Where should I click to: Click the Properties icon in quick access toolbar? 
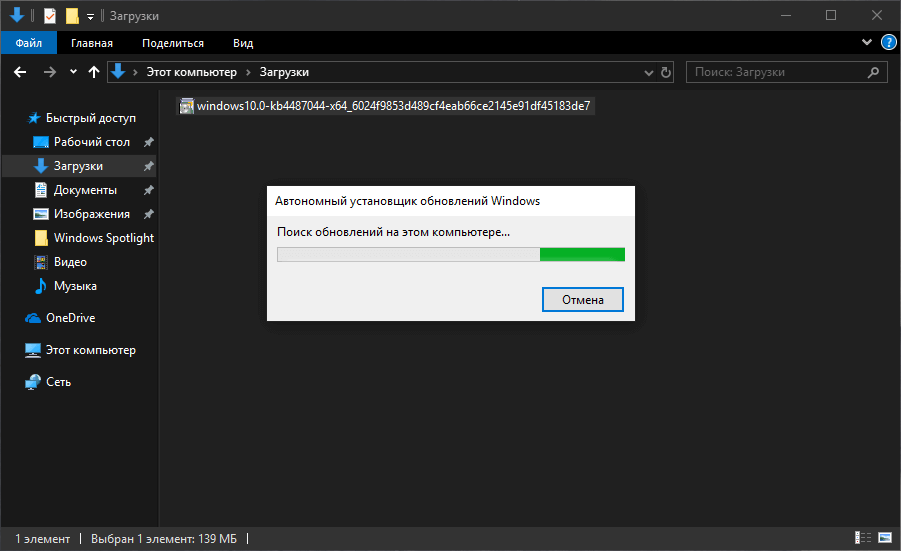pos(50,16)
